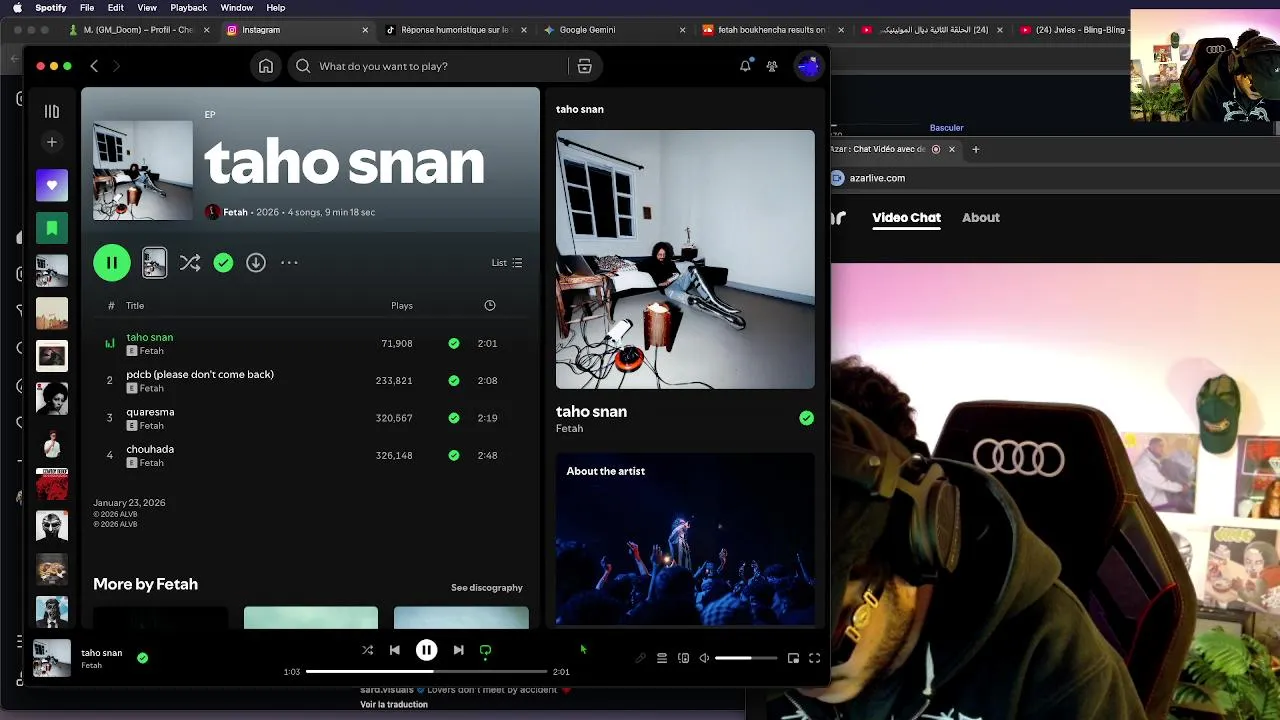
Task: Skip to the next track
Action: 458,650
